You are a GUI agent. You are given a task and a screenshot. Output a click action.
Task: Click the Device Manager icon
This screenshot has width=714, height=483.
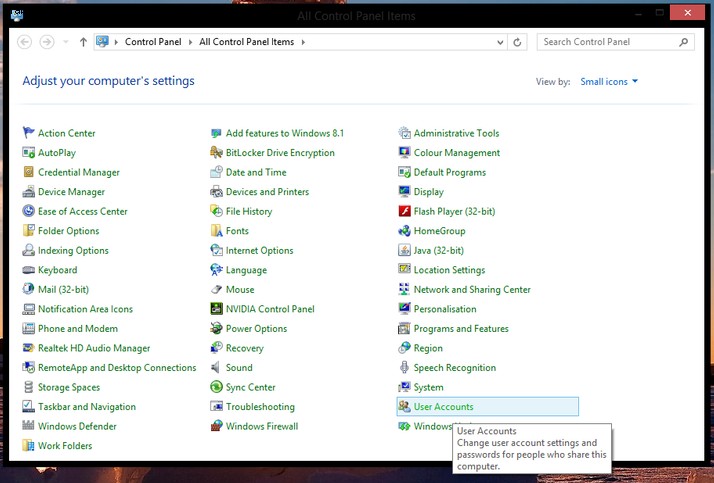(x=28, y=192)
